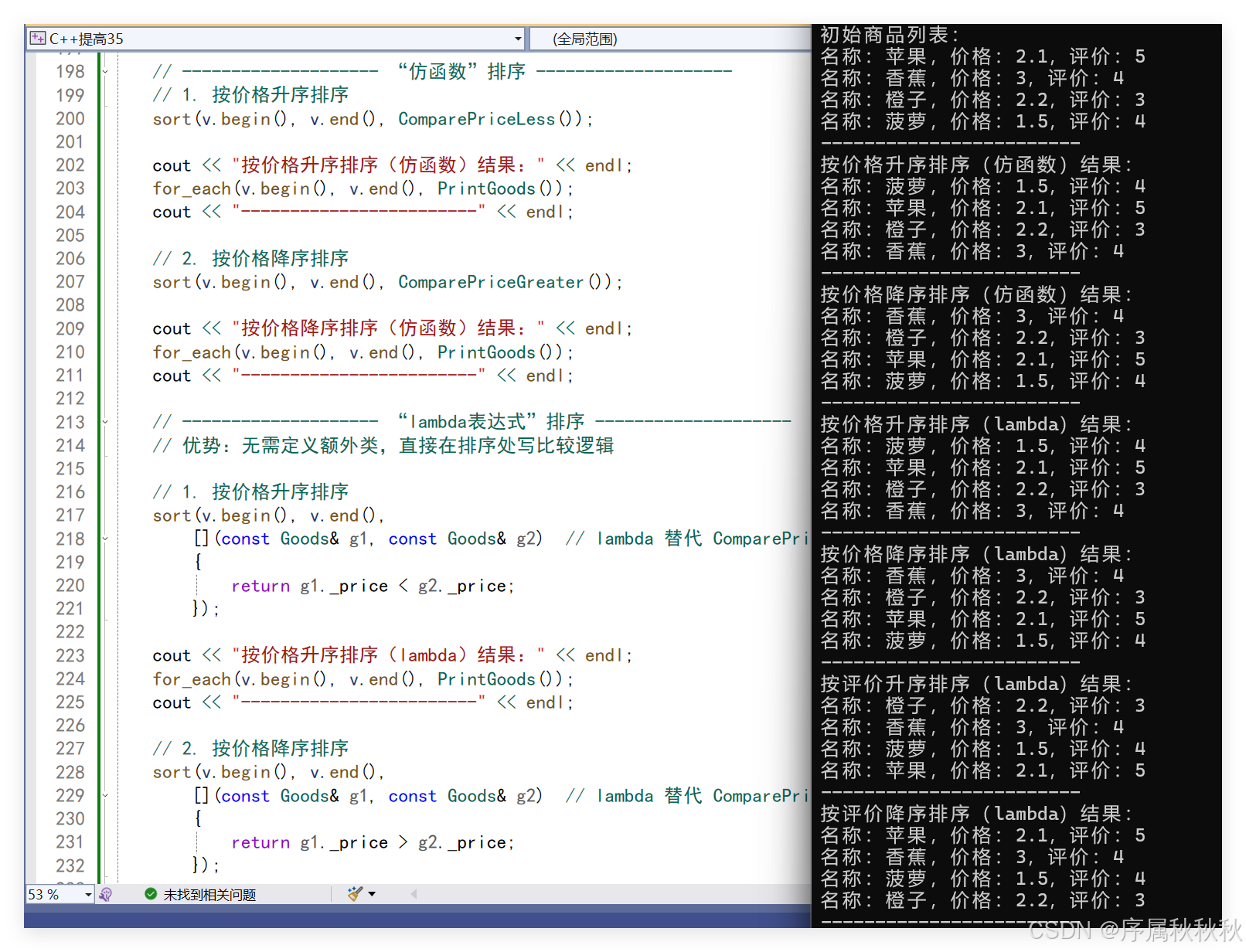Click "sort(v.begin(), v.end()," on line 217
Image resolution: width=1246 pixels, height=952 pixels.
click(x=268, y=515)
